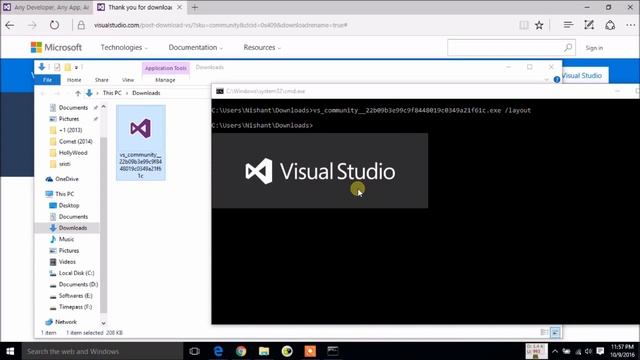
Task: Click the taskbar search box
Action: point(102,351)
